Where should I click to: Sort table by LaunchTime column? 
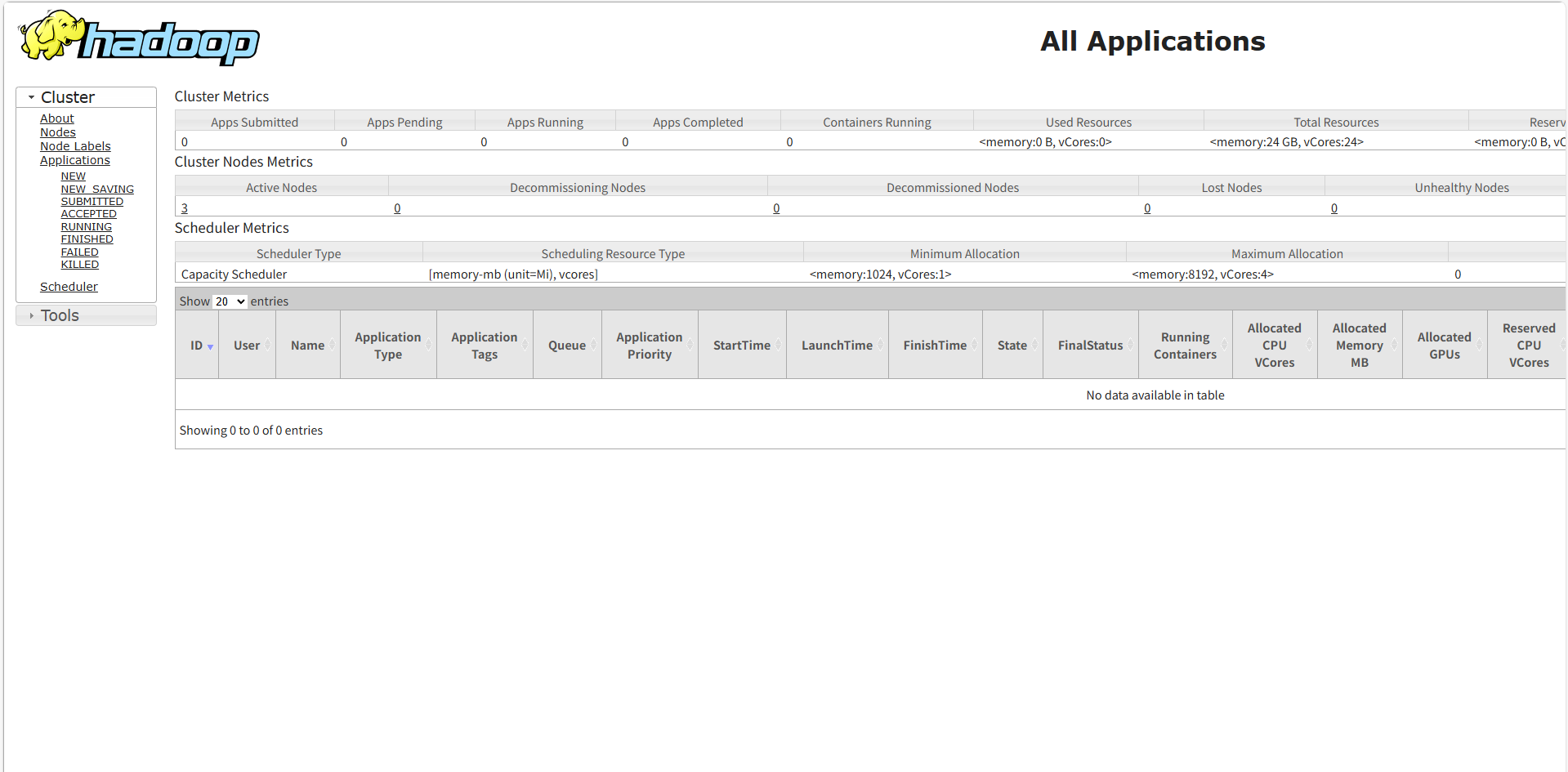tap(837, 346)
